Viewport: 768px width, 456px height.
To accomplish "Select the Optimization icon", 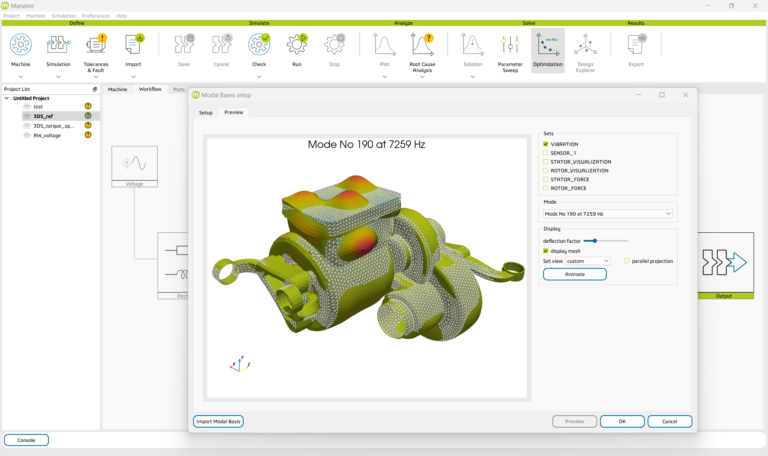I will coord(548,45).
